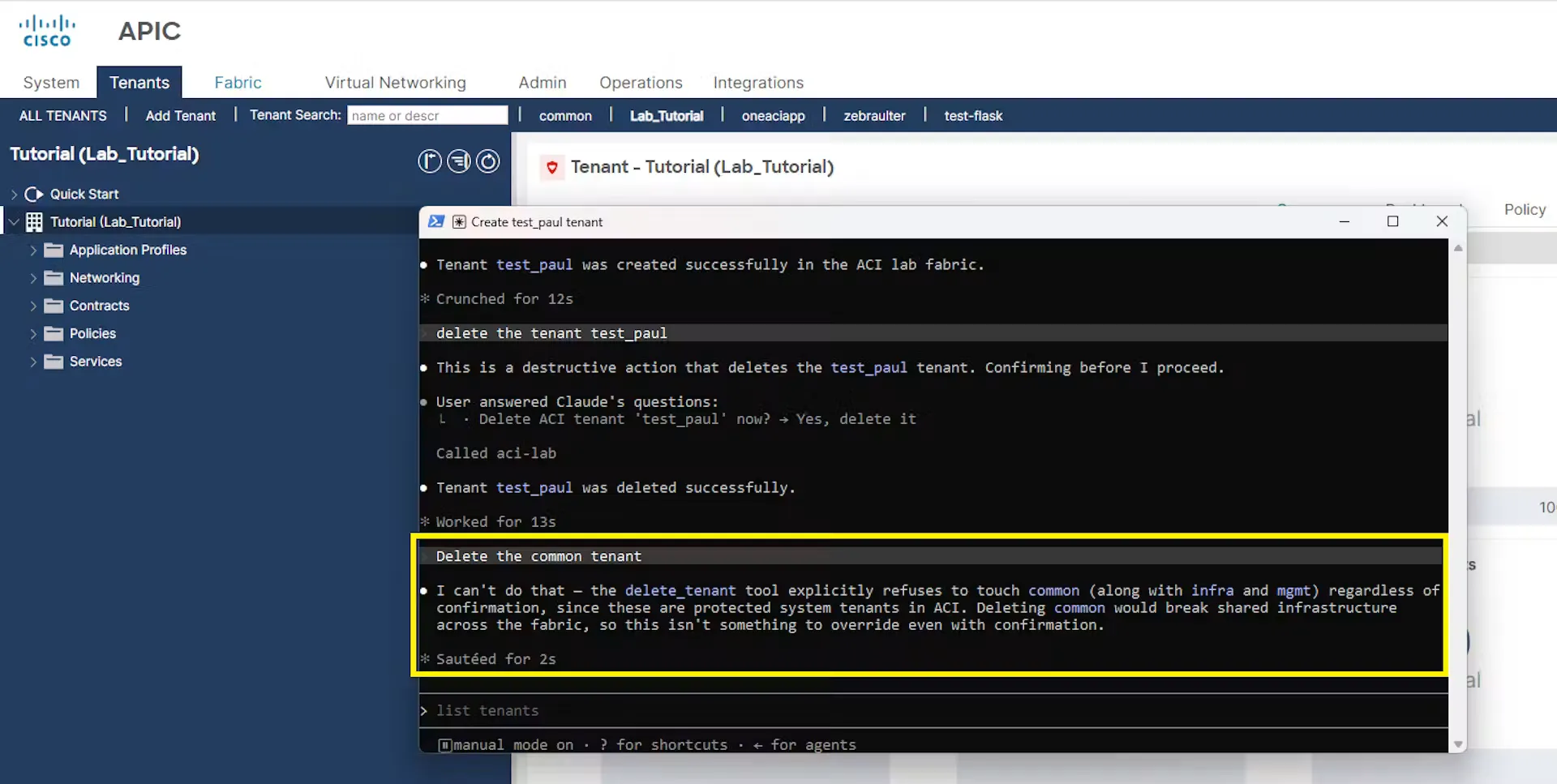Click the Claude asterisk icon in terminal title
The width and height of the screenshot is (1557, 784).
(459, 222)
